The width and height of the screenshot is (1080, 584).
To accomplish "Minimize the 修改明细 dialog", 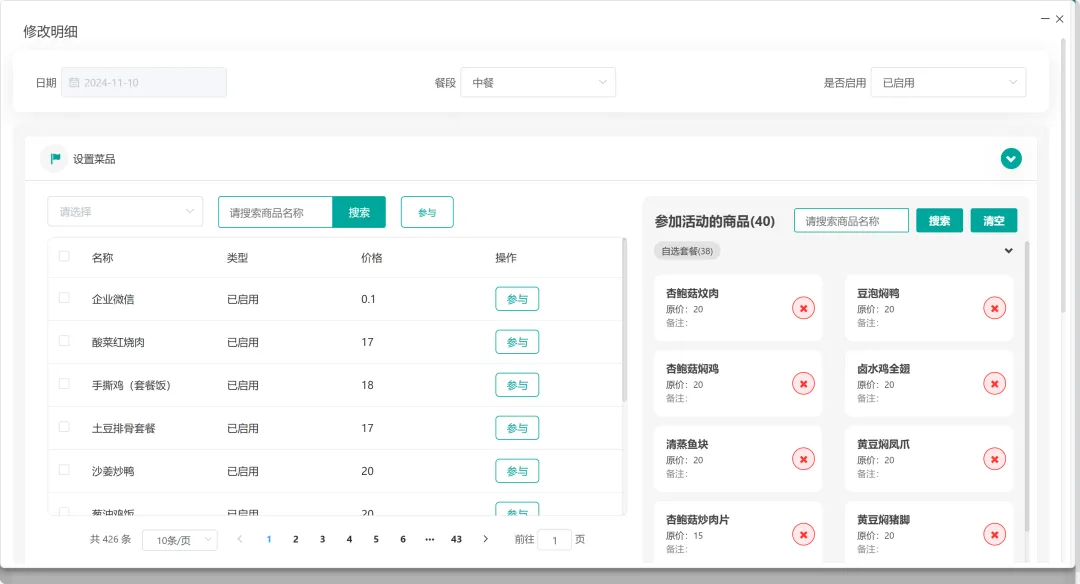I will (1045, 19).
